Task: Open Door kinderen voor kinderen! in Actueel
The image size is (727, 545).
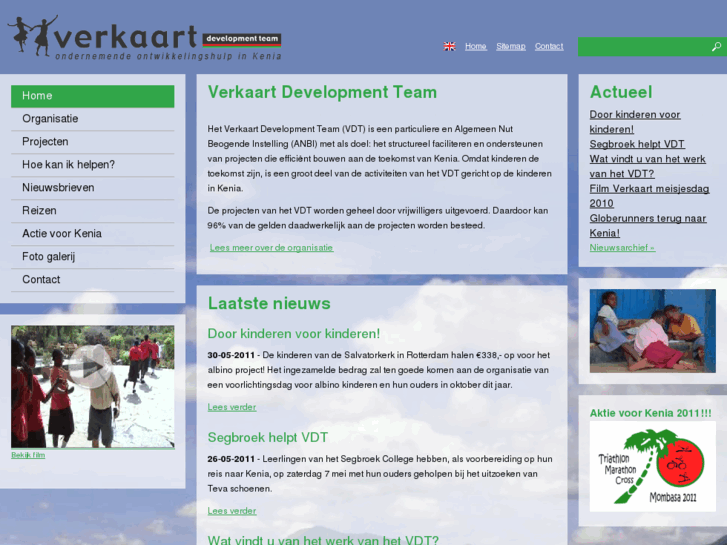Action: [x=635, y=122]
